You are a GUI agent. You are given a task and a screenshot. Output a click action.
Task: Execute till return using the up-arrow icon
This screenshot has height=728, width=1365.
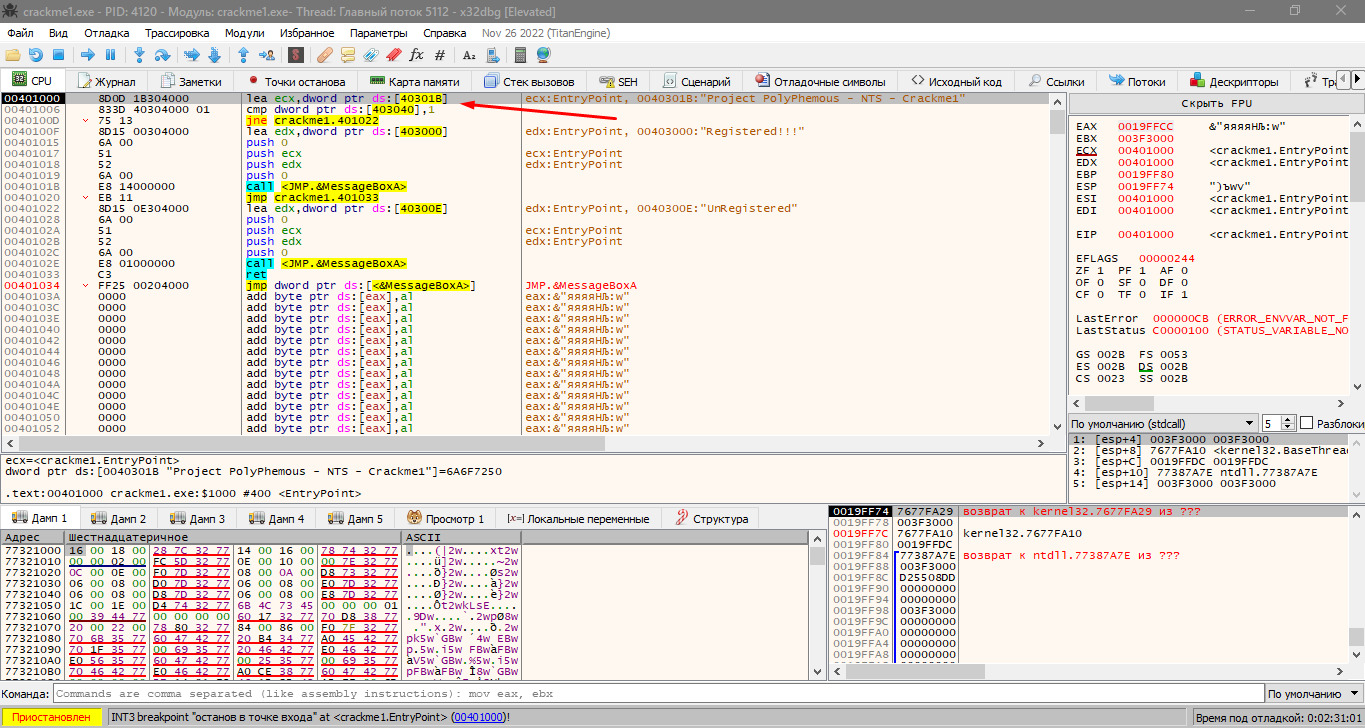tap(243, 54)
